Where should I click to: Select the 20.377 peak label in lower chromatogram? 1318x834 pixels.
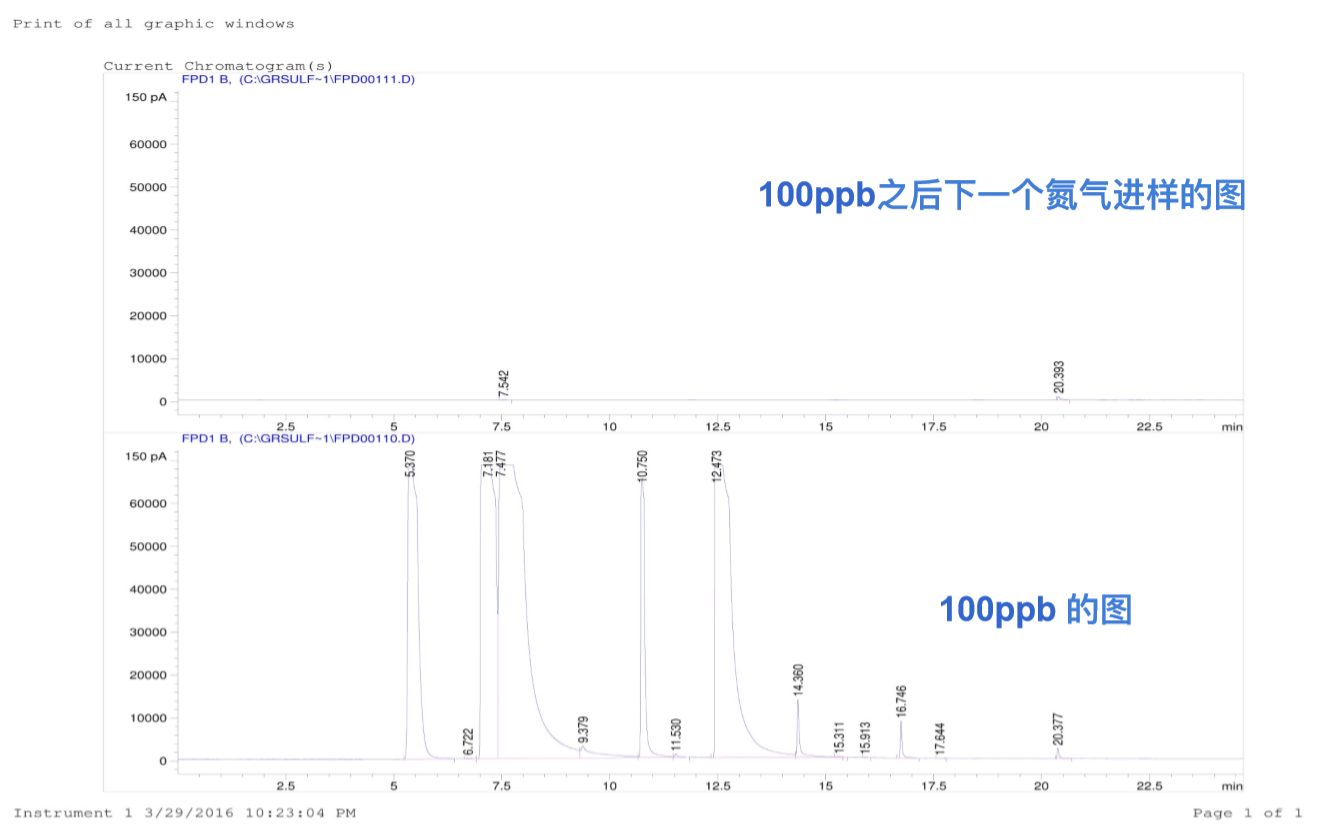pos(1058,729)
